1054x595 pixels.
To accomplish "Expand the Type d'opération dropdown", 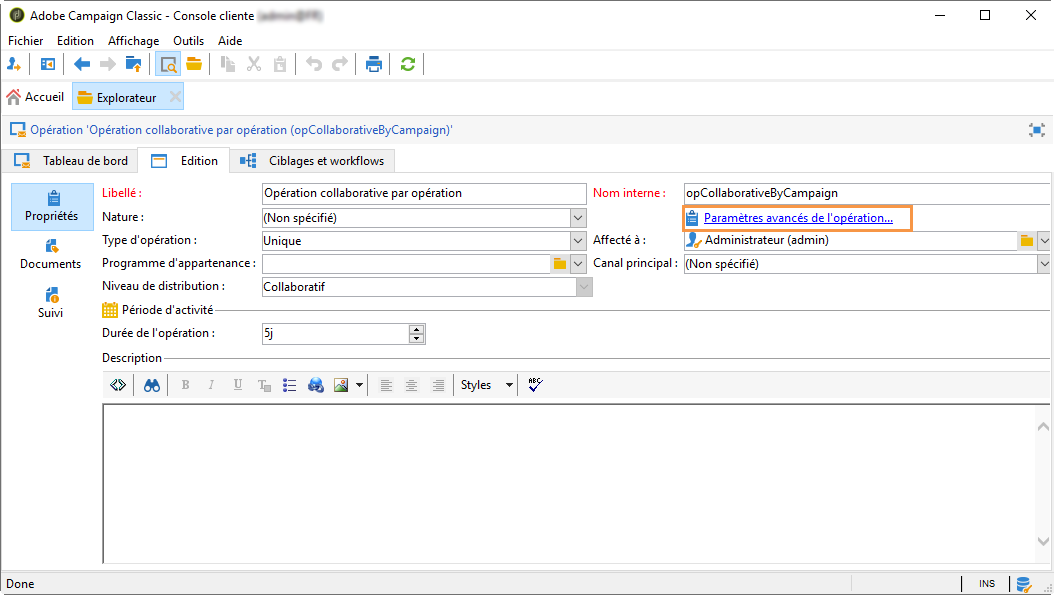I will (578, 241).
